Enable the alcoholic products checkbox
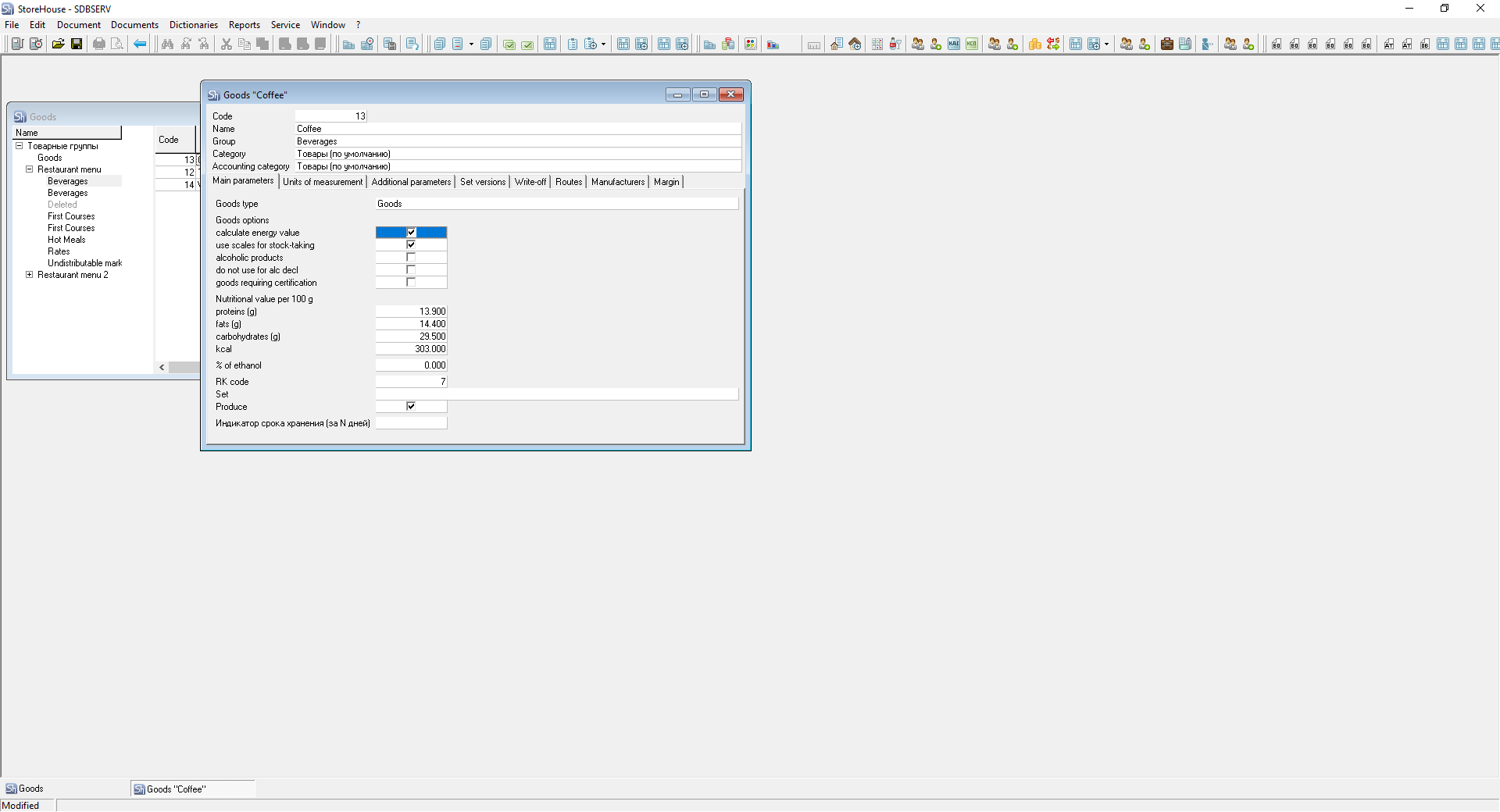The height and width of the screenshot is (812, 1500). tap(411, 258)
